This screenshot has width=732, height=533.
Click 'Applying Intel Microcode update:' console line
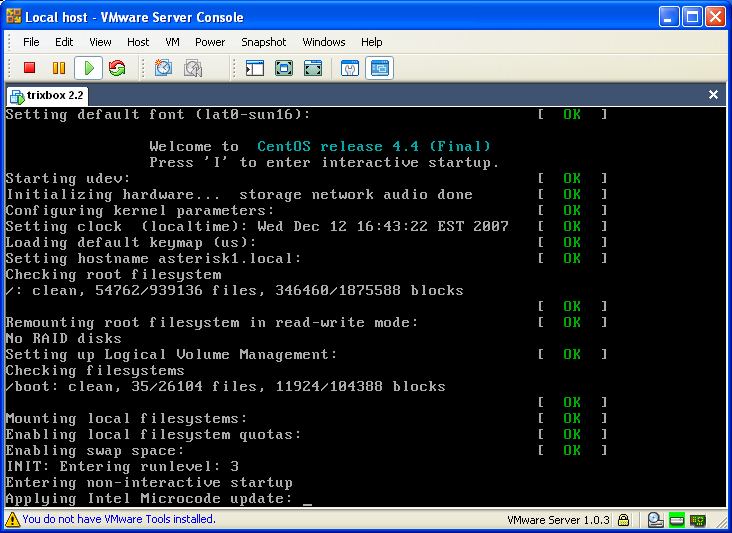(x=149, y=499)
